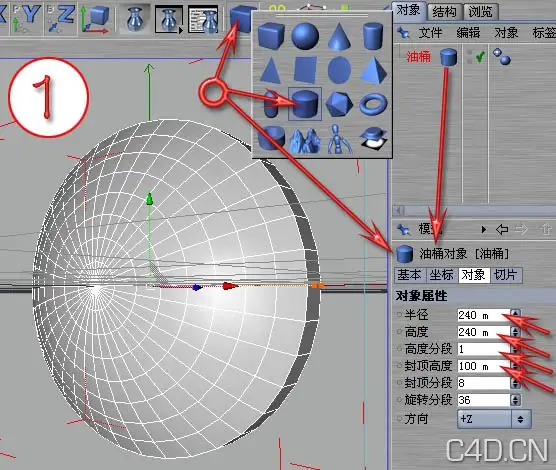Click the attribute manager pin icon
This screenshot has width=556, height=470.
pos(402,229)
